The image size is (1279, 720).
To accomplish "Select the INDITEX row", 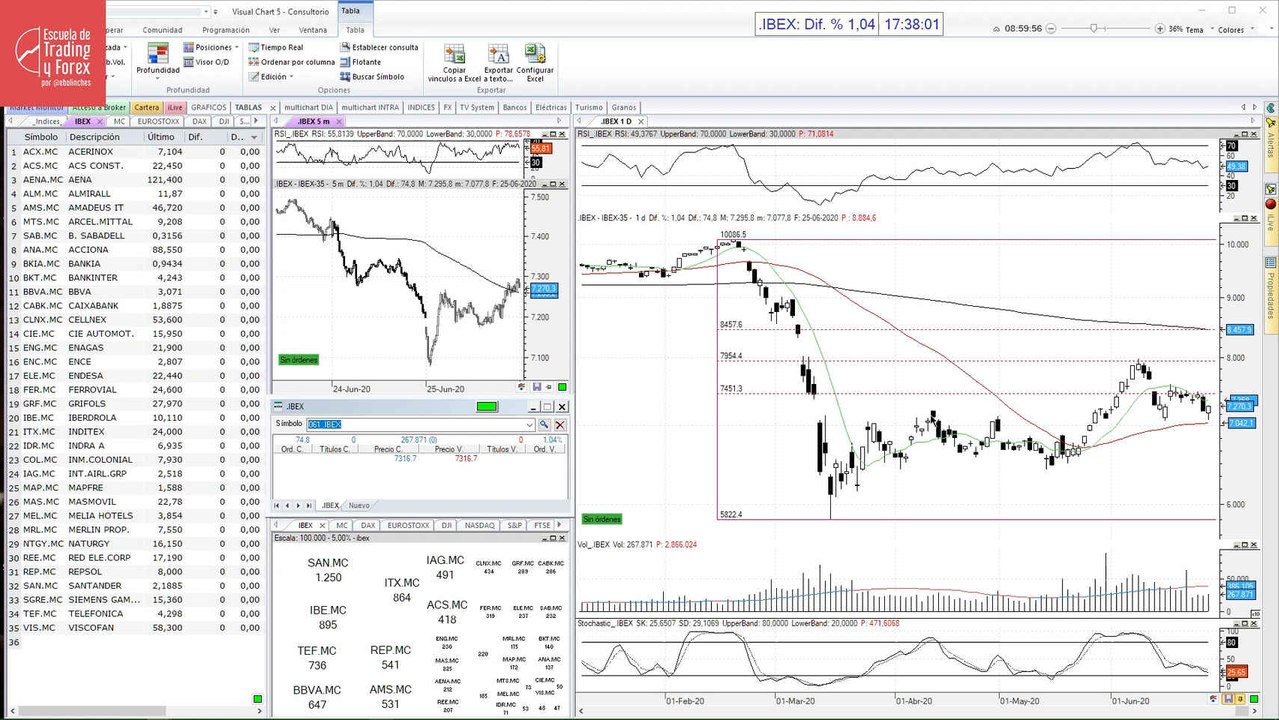I will point(135,431).
